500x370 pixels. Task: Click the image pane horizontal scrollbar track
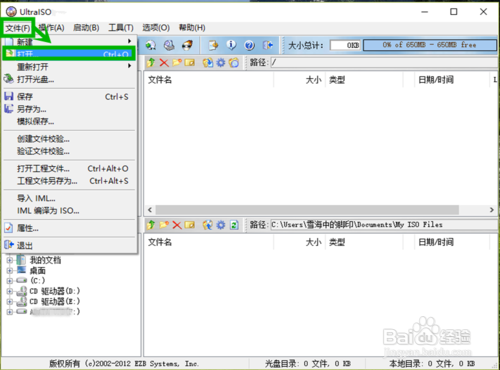point(307,210)
